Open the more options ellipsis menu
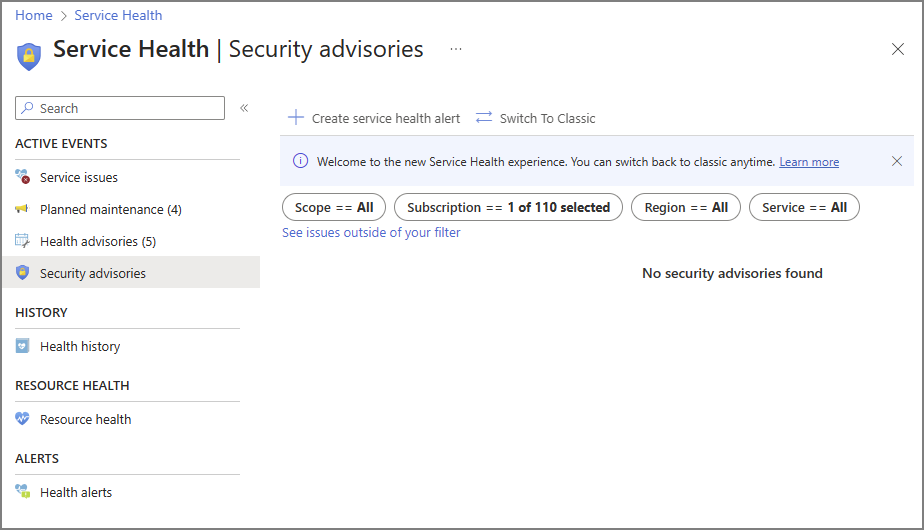 (x=456, y=49)
